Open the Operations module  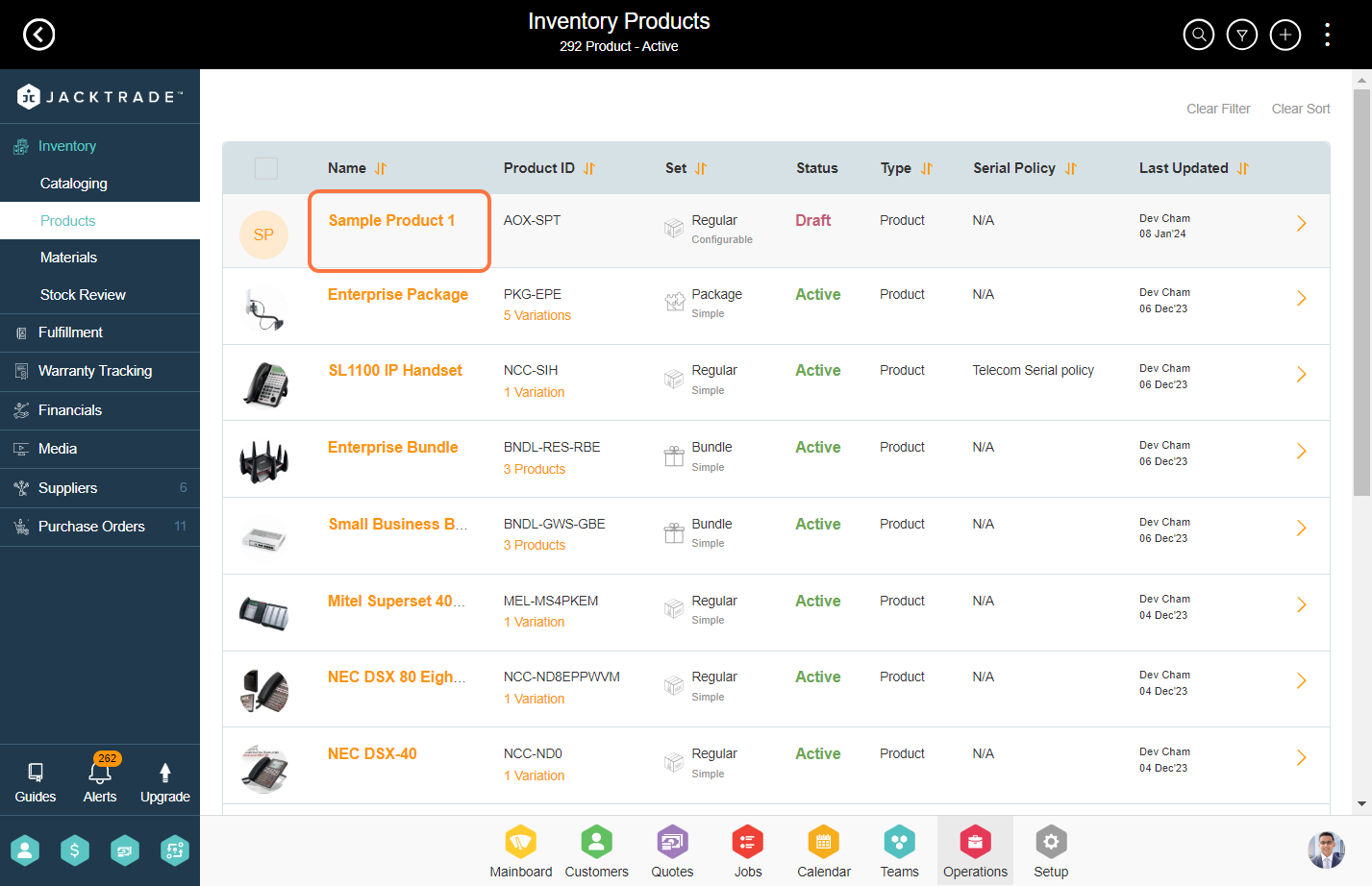coord(975,851)
